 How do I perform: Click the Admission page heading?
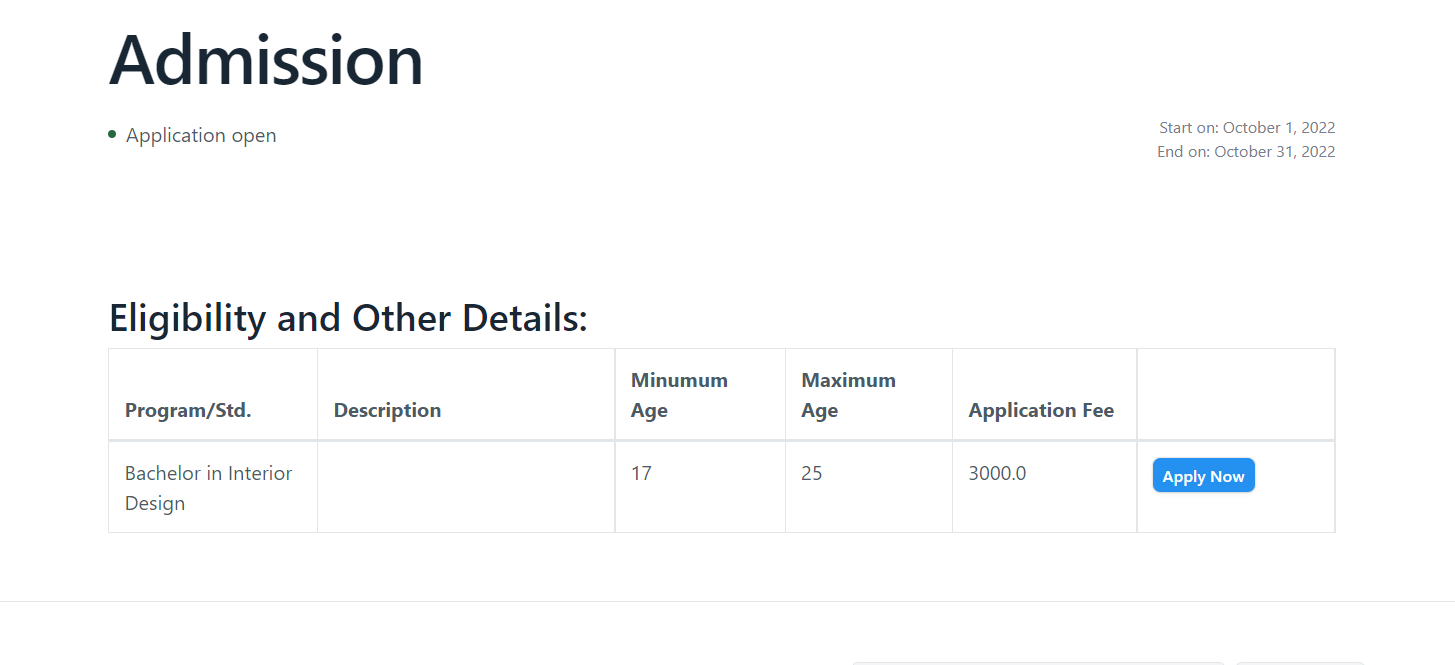pos(266,60)
